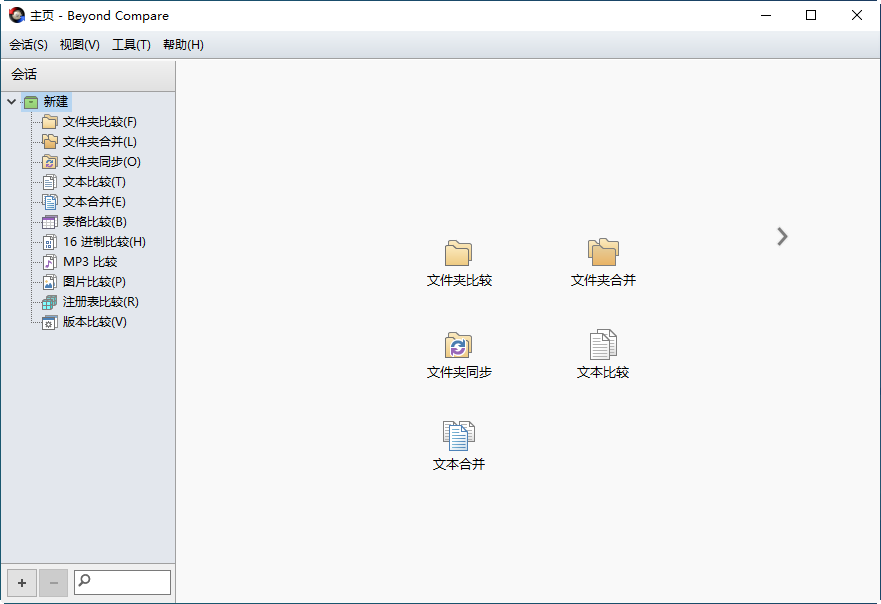Click the sync icon beside 文件夹同步(O)

click(x=49, y=162)
